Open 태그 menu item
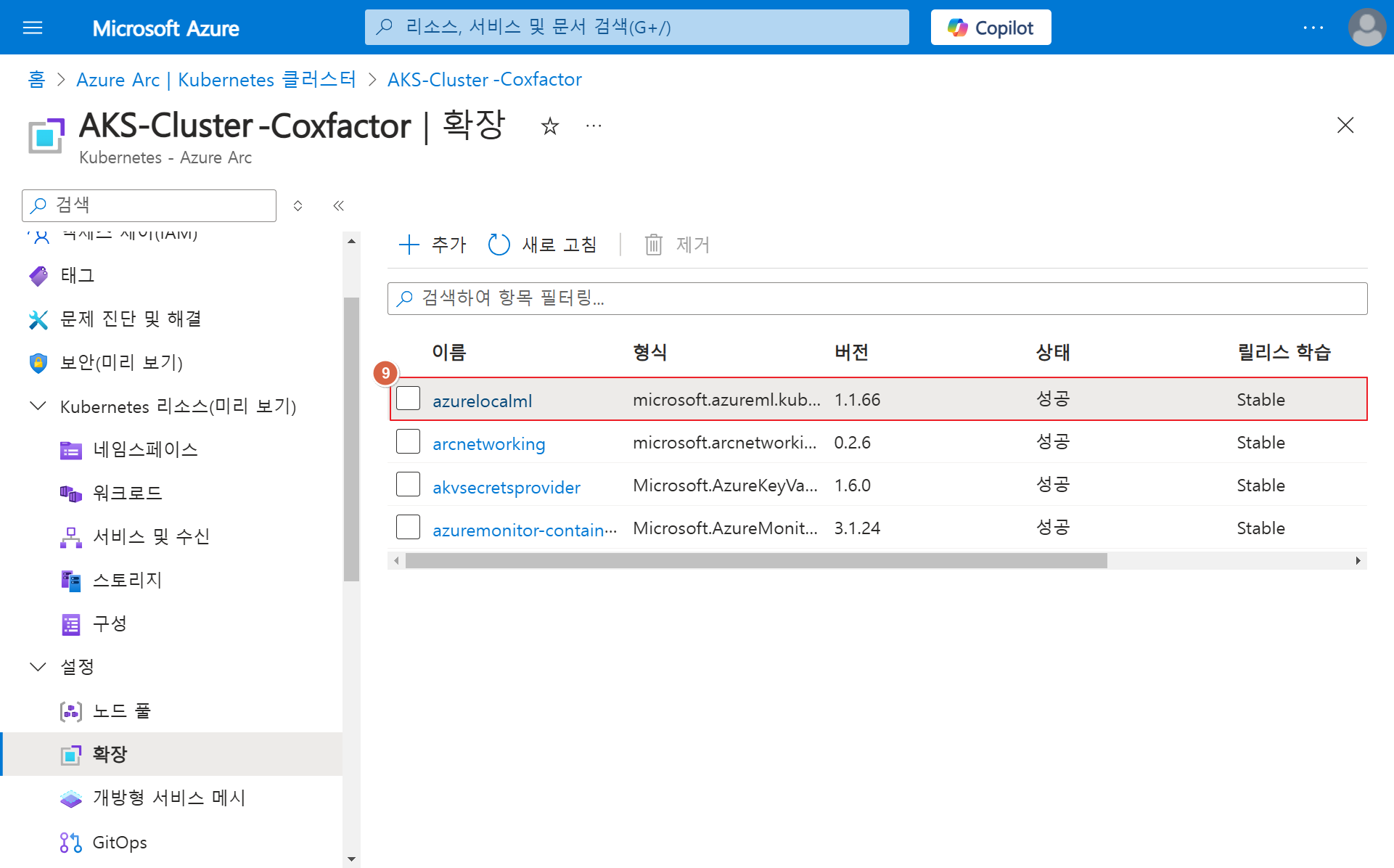Screen dimensions: 1394x868 (78, 275)
